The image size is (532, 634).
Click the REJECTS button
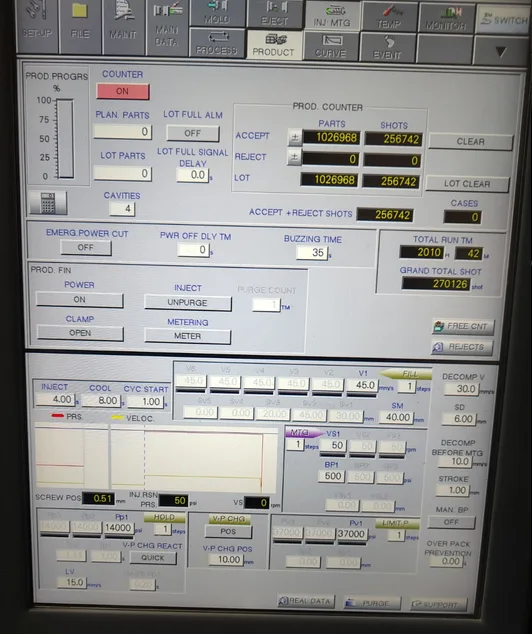coord(462,347)
